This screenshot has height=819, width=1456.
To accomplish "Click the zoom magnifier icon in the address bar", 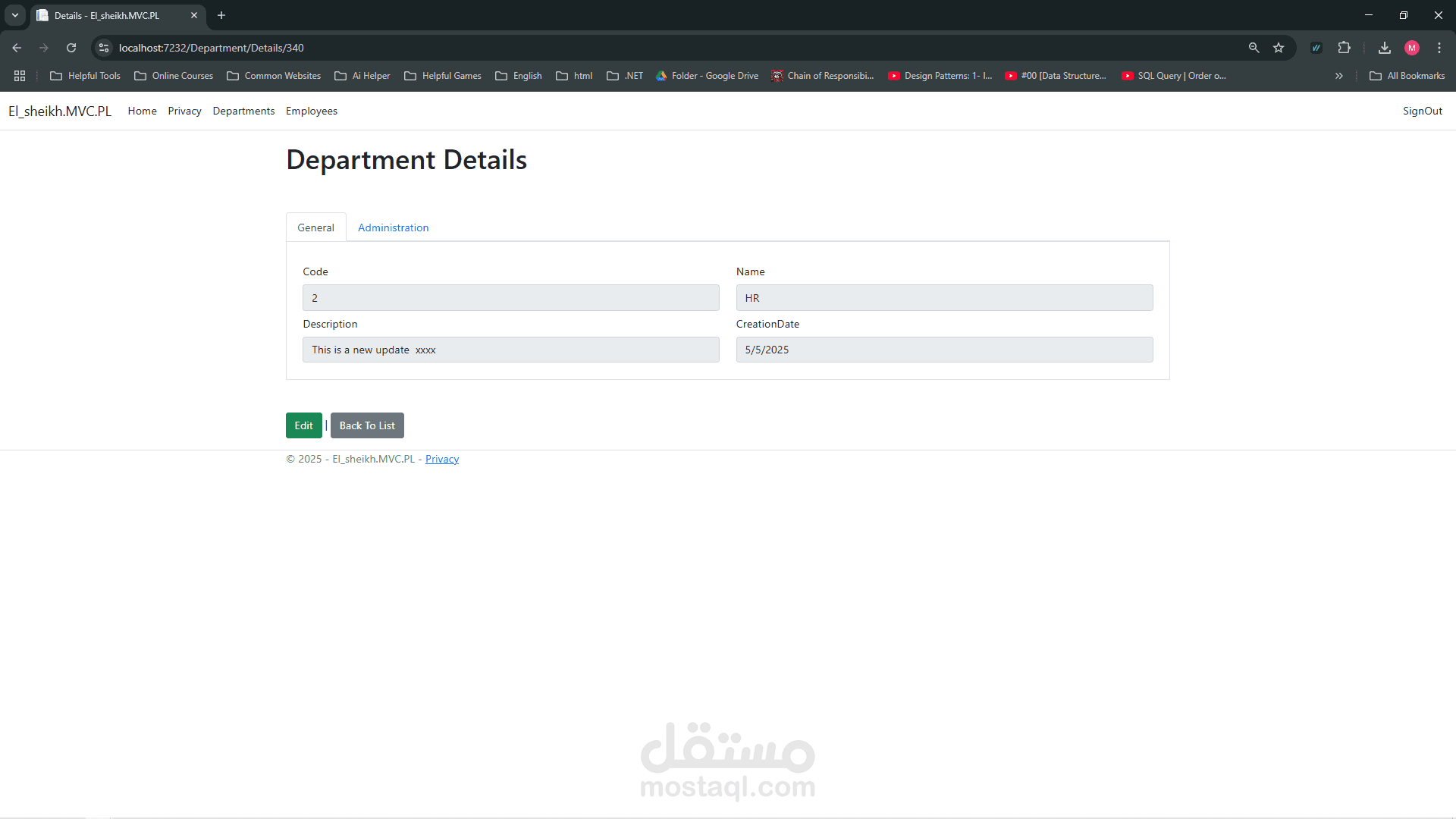I will point(1254,48).
